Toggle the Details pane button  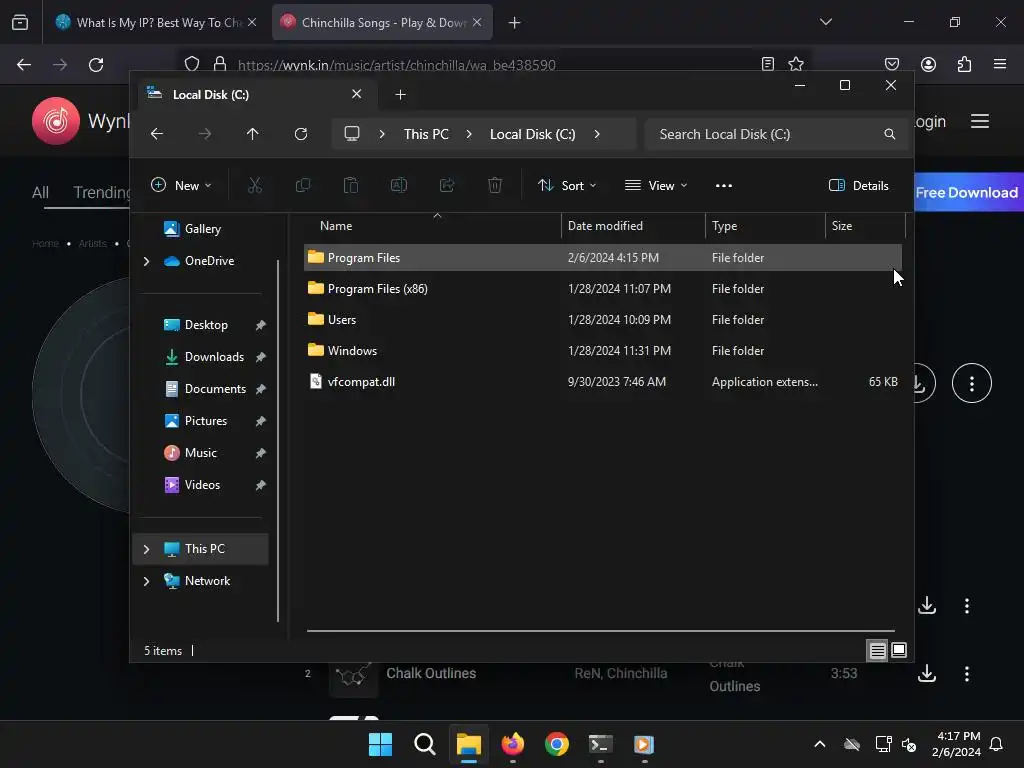point(858,185)
